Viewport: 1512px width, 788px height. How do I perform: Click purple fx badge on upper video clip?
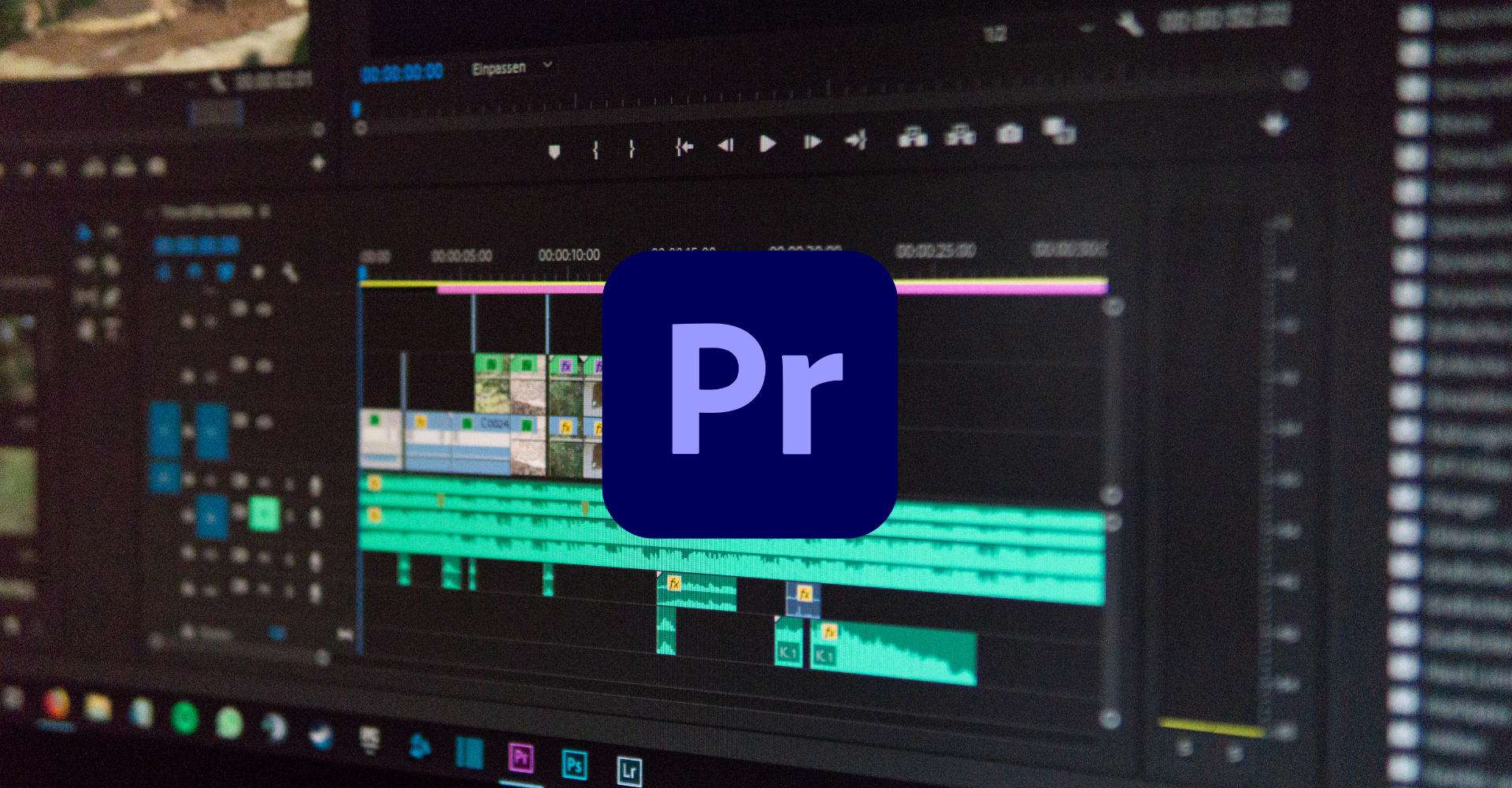565,366
